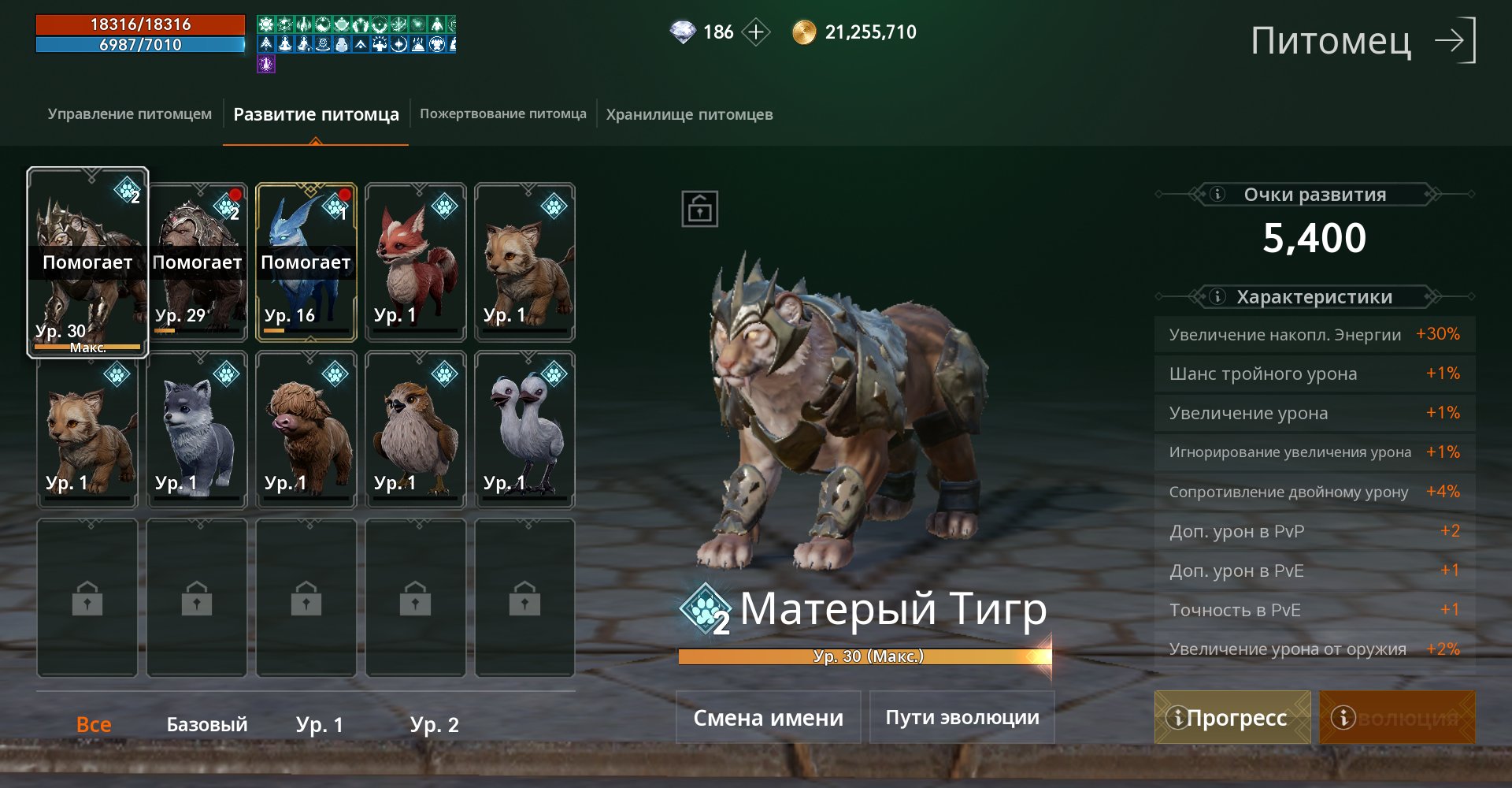Screen dimensions: 1512x788
Task: Click the exit arrow next to Питомец
Action: [1455, 40]
